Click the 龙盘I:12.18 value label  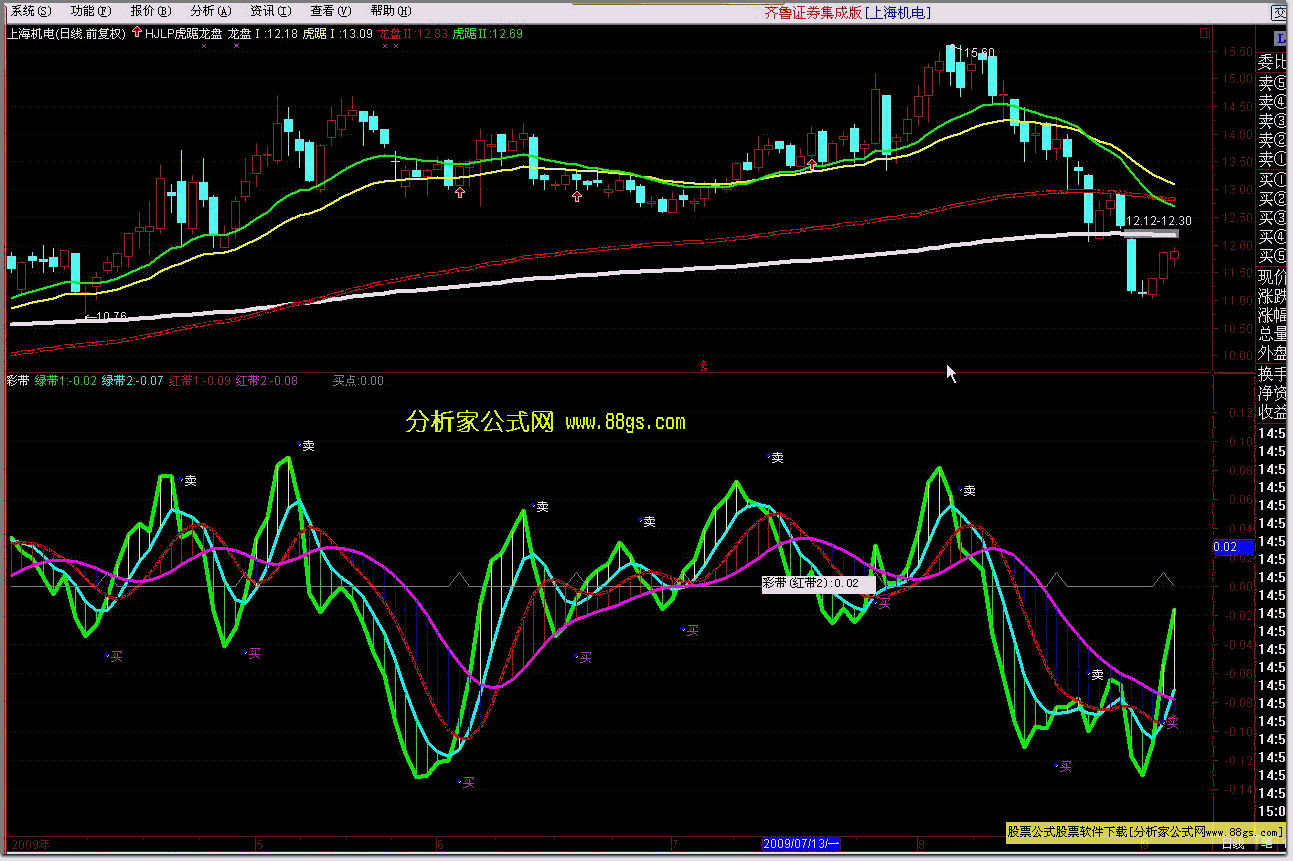[x=262, y=33]
